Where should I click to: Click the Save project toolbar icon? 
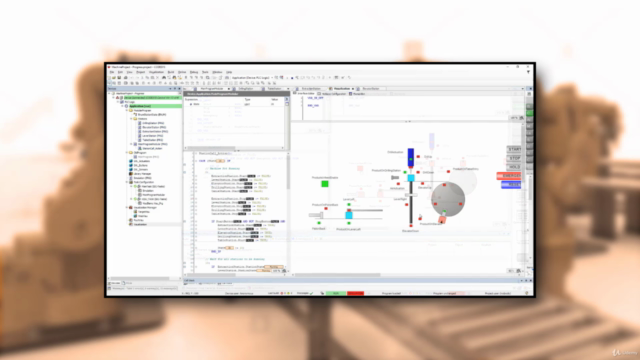coord(119,78)
